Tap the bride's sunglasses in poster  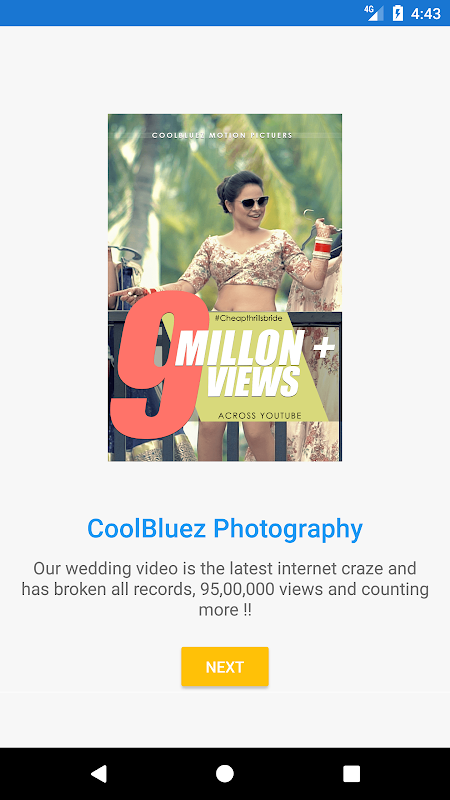pyautogui.click(x=254, y=202)
